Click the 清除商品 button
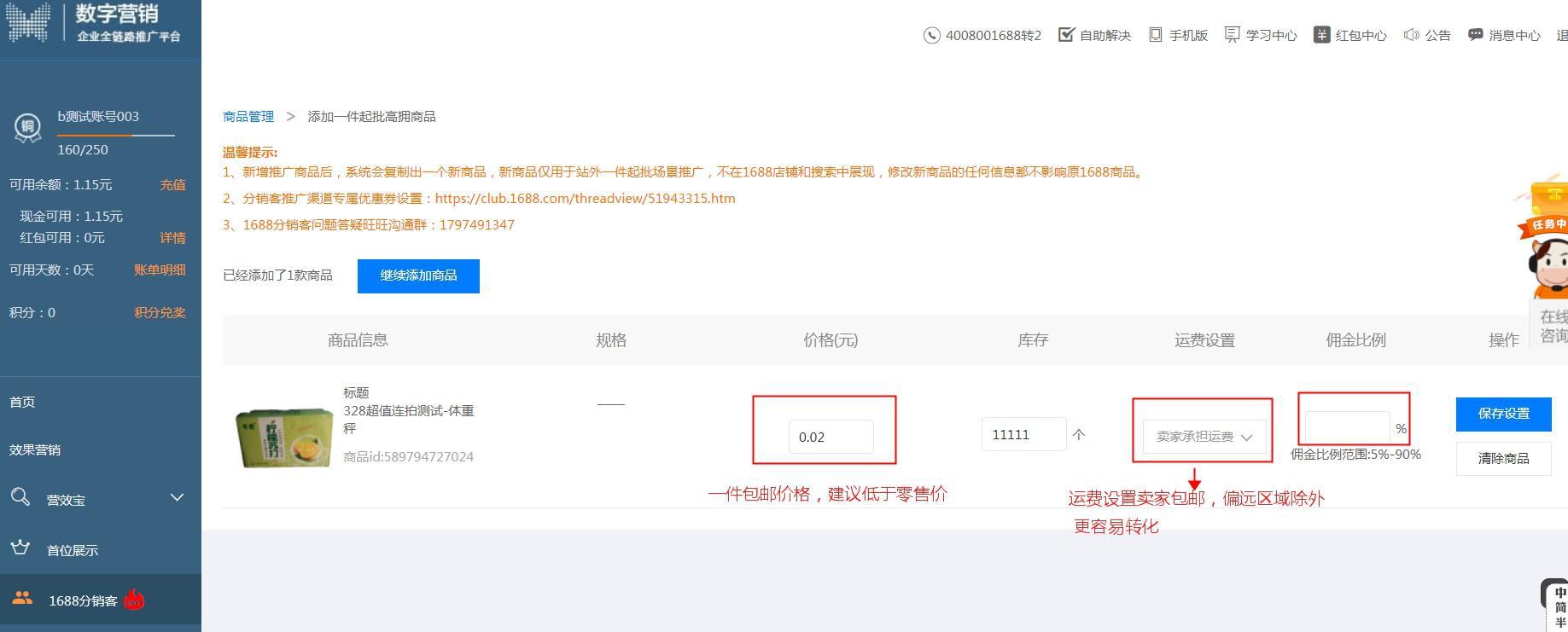 [x=1503, y=459]
